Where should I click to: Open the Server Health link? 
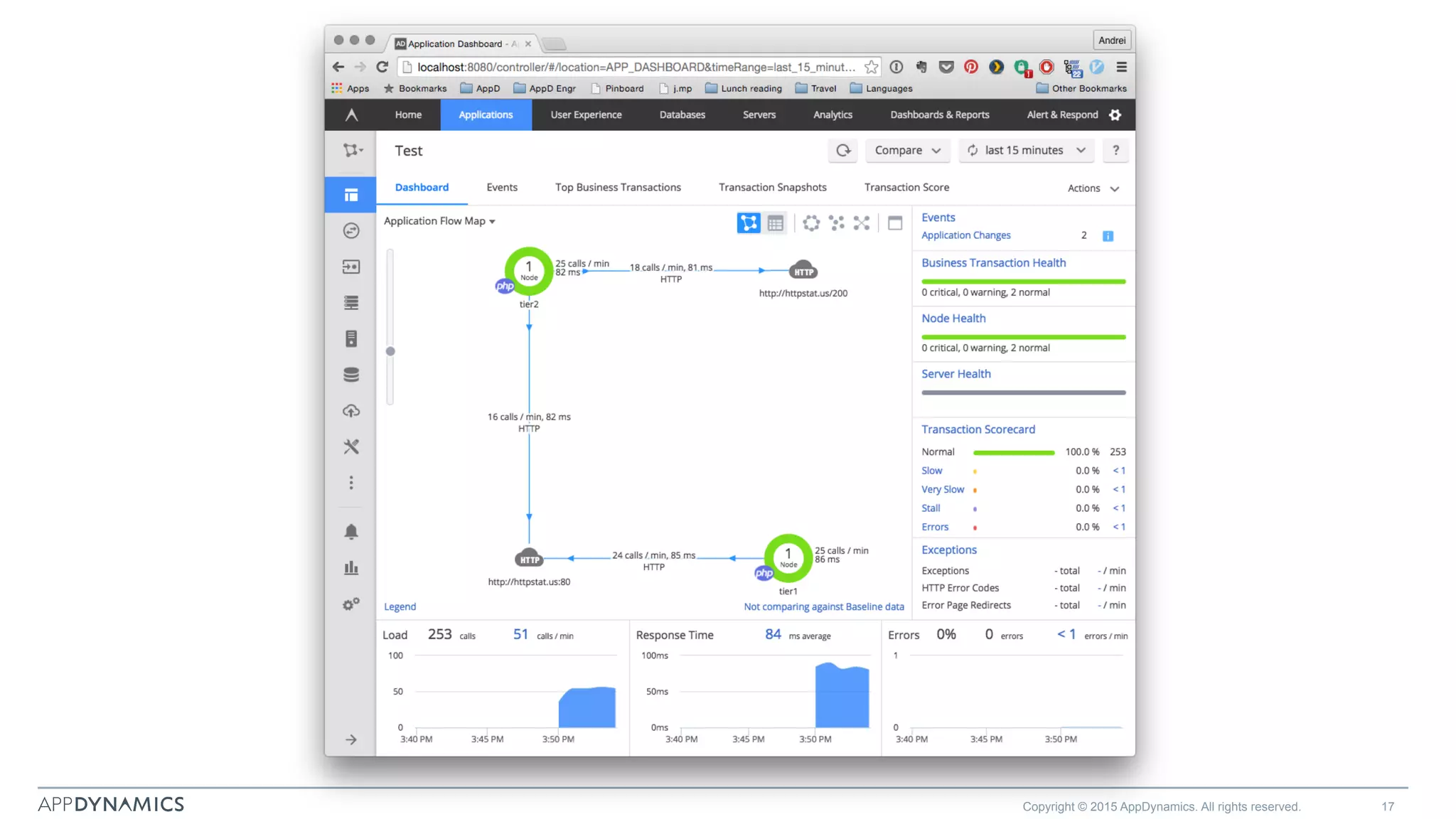coord(955,373)
